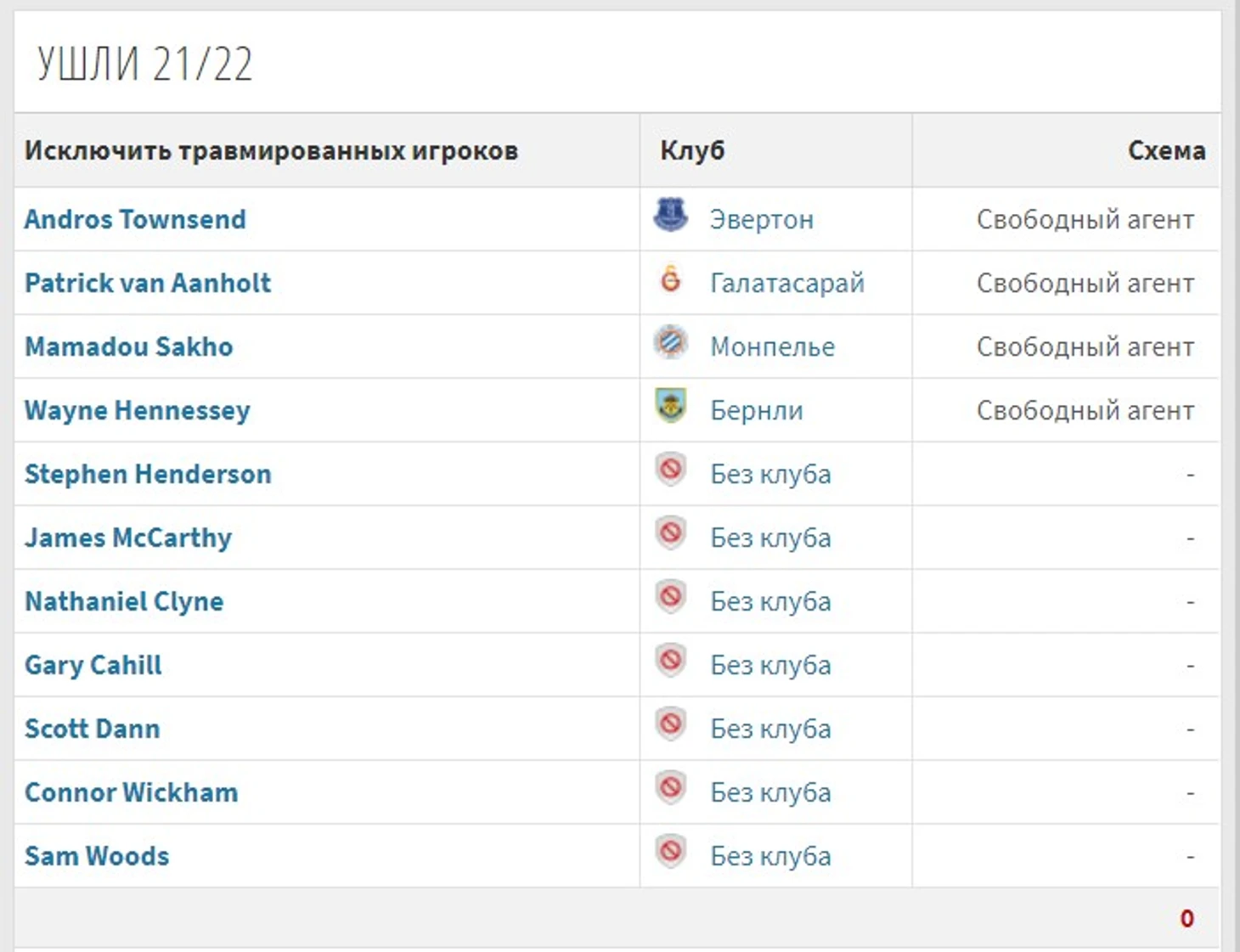
Task: Click the Схема column header
Action: 1166,150
